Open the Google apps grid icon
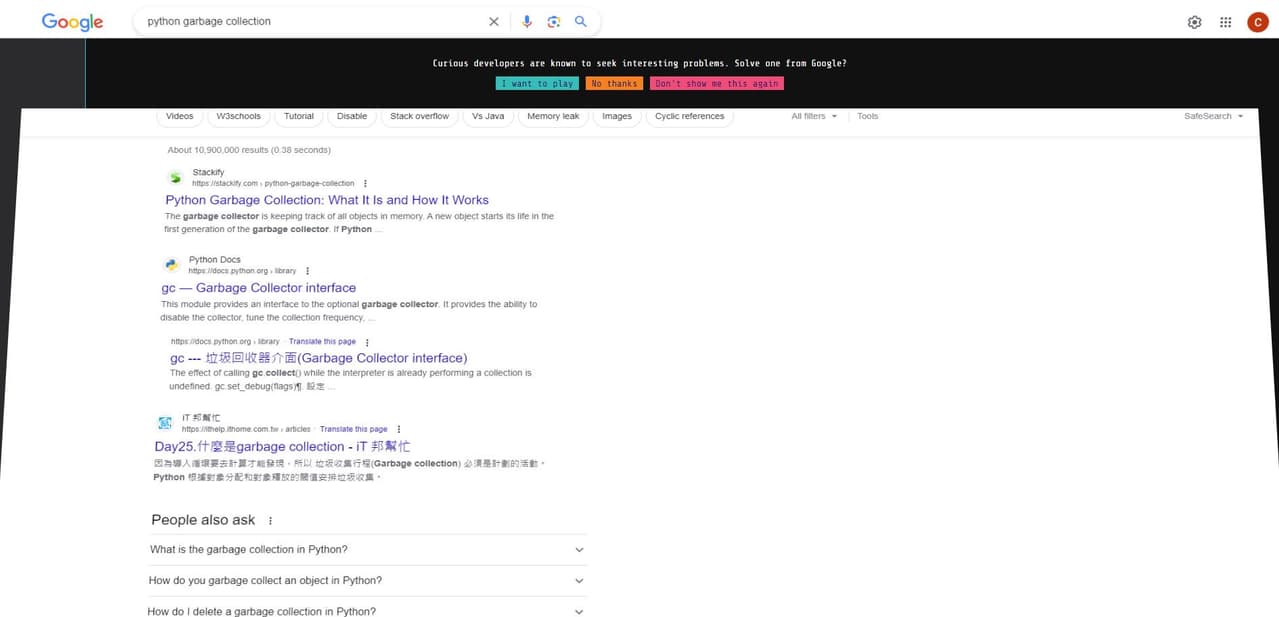 pyautogui.click(x=1225, y=21)
